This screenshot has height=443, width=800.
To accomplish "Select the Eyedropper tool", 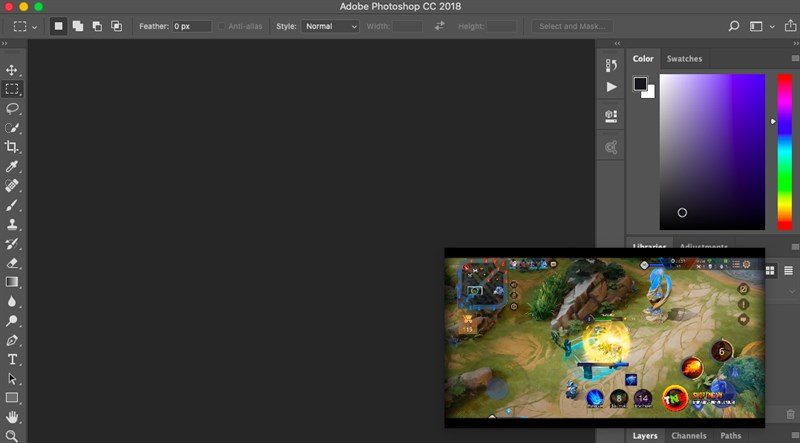I will click(12, 166).
